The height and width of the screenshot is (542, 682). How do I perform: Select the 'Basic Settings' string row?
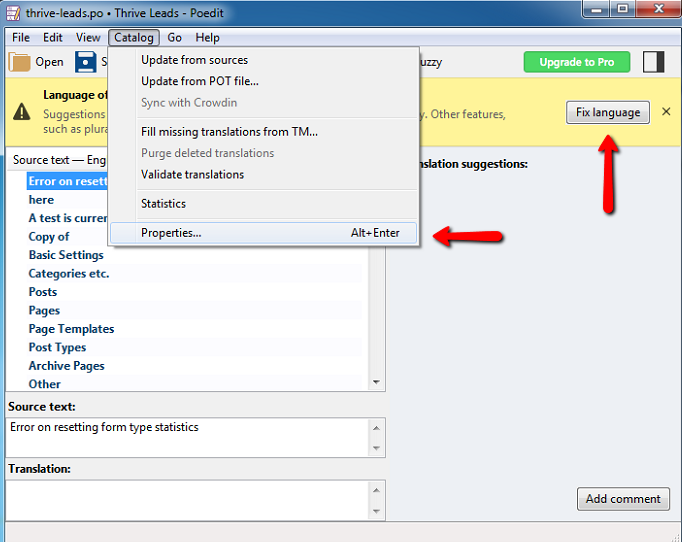pyautogui.click(x=194, y=255)
